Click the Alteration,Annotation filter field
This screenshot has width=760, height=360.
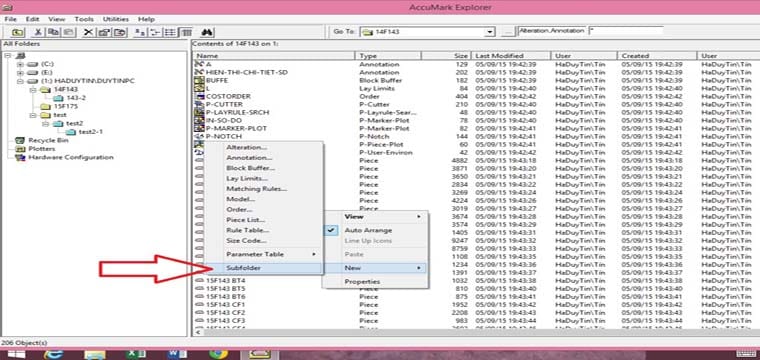pyautogui.click(x=552, y=31)
